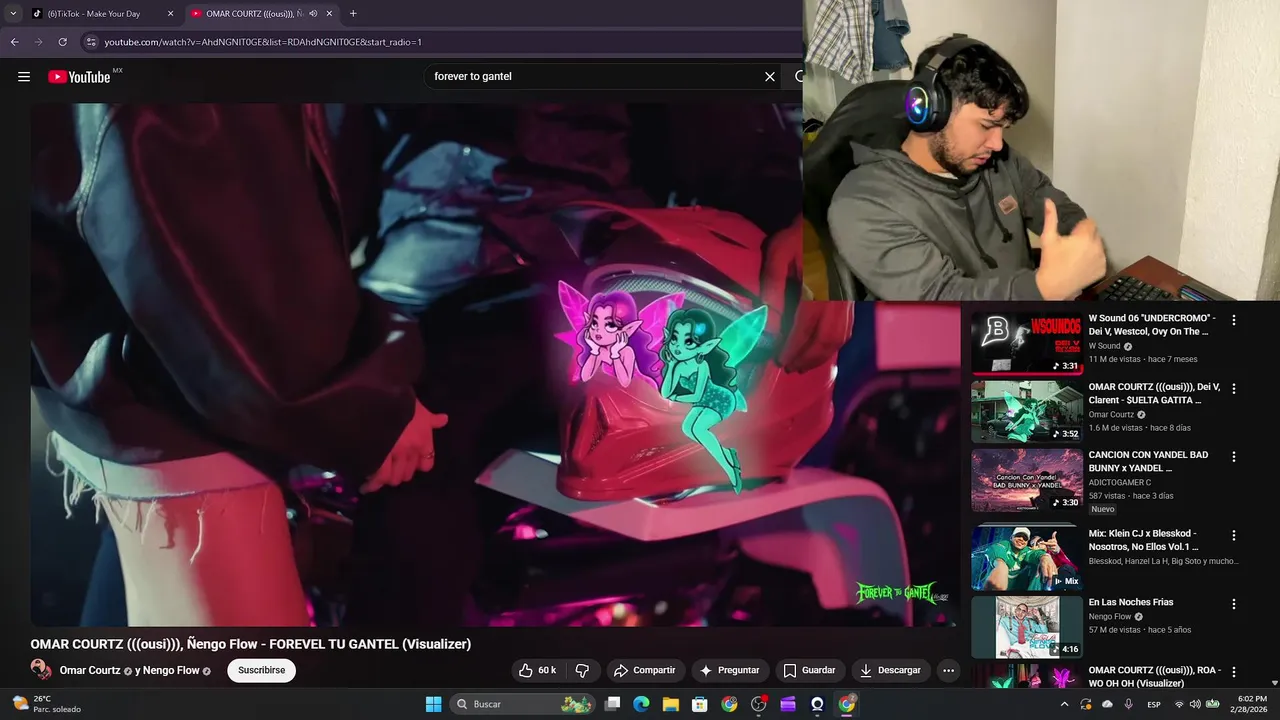Dislike the video with thumbs down

coord(582,670)
